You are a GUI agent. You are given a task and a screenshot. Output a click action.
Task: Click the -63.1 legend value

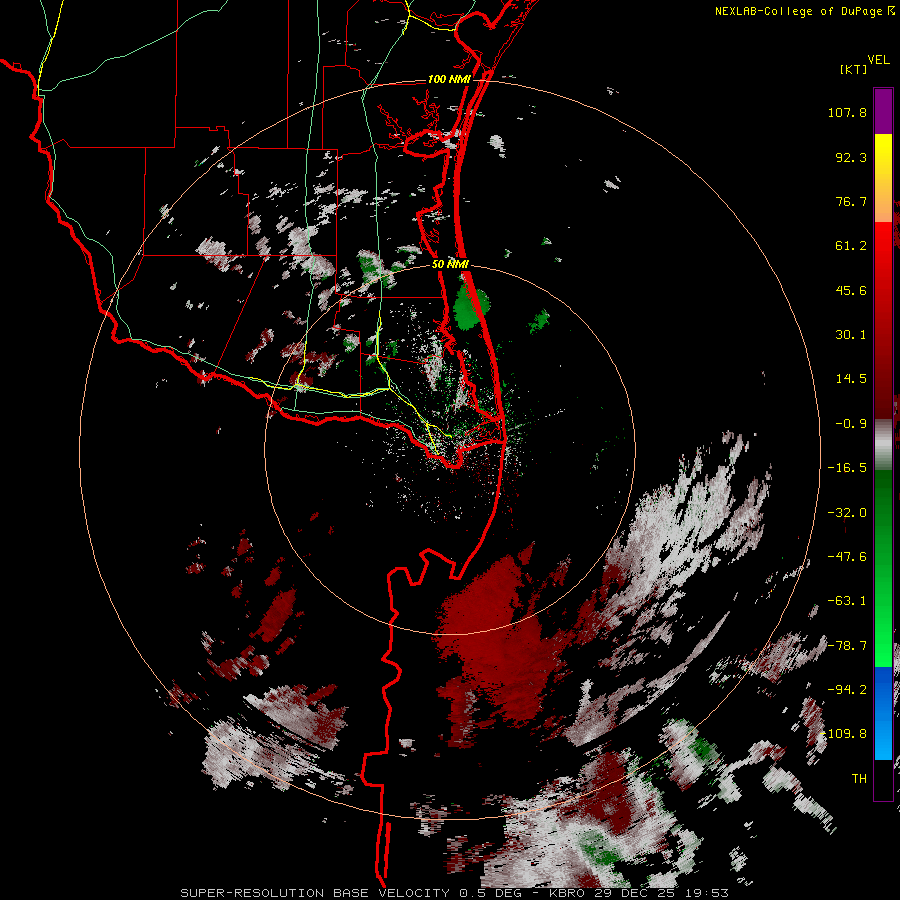[847, 601]
